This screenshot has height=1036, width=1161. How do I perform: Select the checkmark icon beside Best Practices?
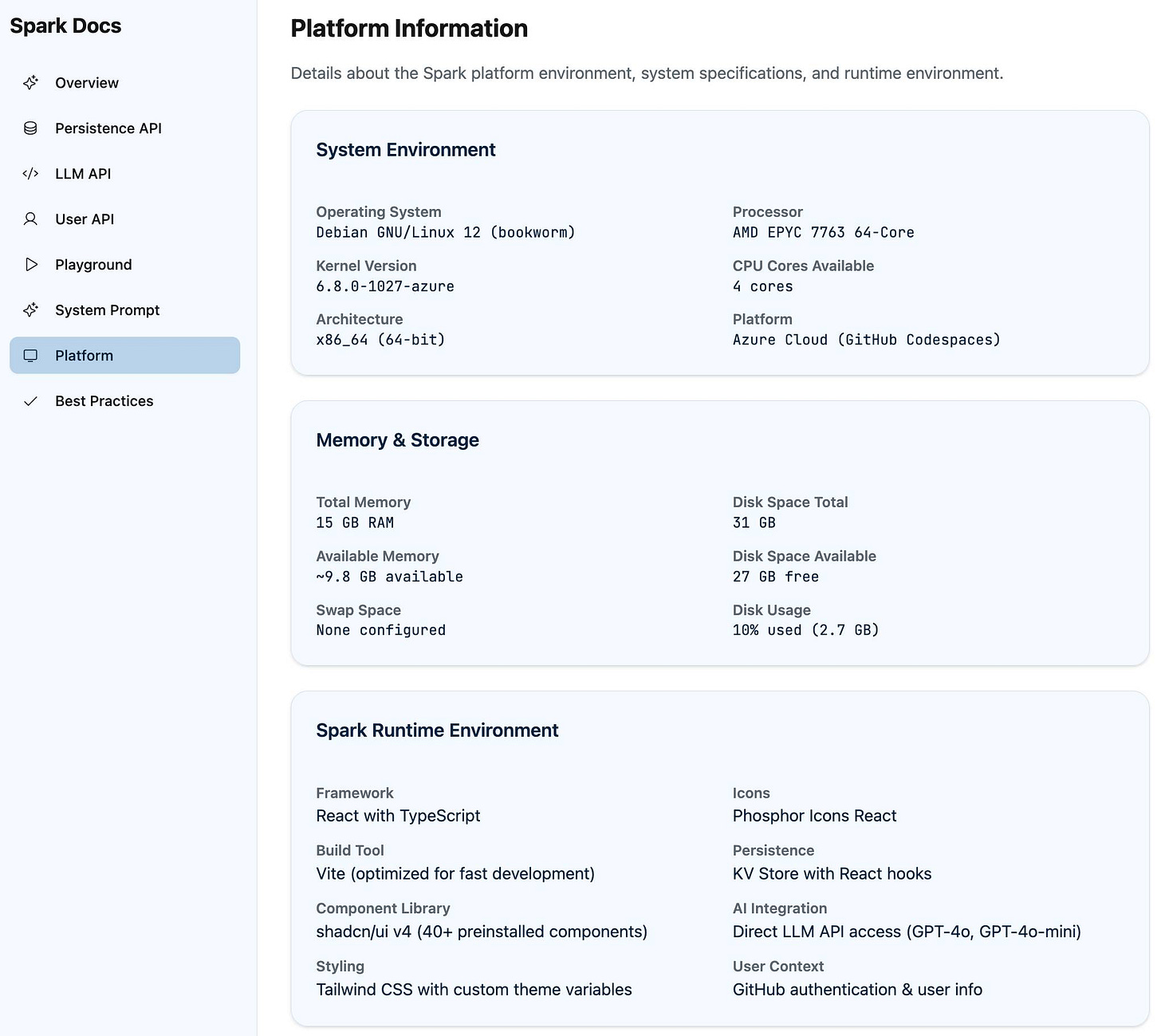click(x=30, y=401)
